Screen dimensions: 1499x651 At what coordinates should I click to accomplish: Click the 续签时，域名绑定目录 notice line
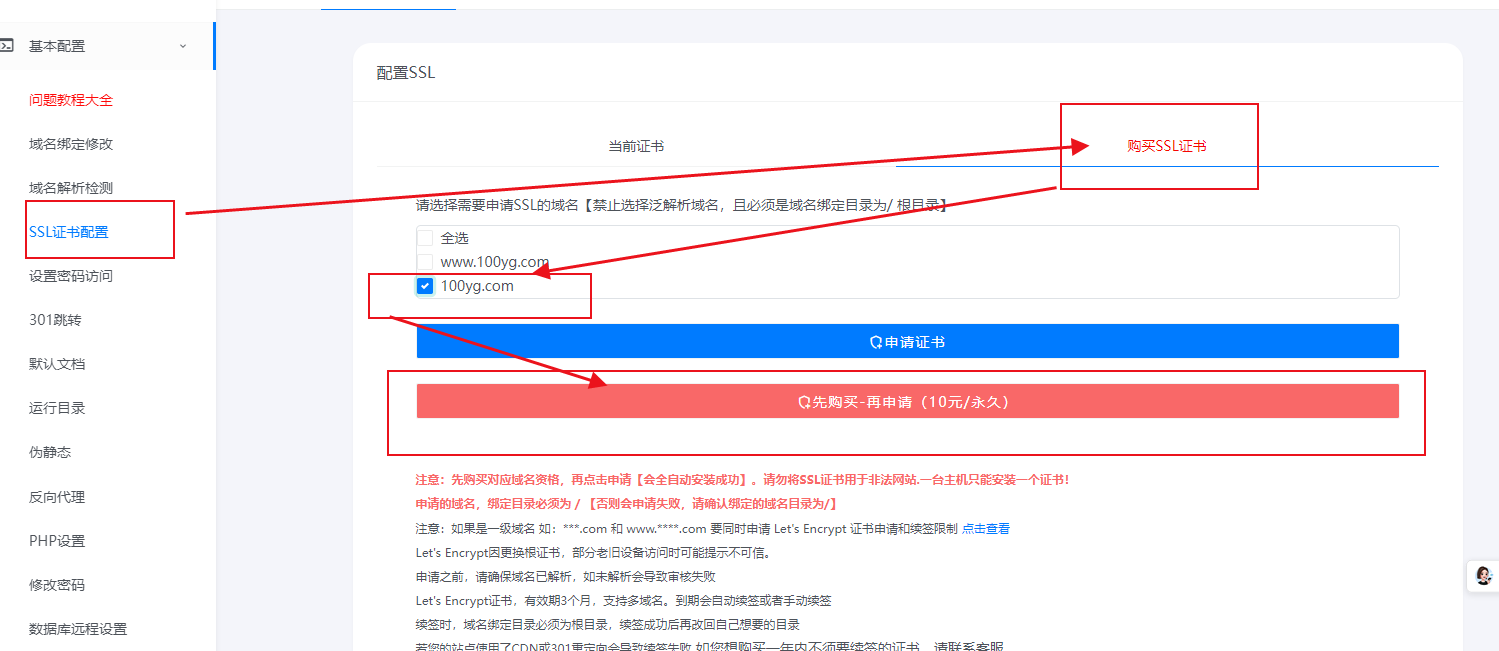tap(607, 625)
